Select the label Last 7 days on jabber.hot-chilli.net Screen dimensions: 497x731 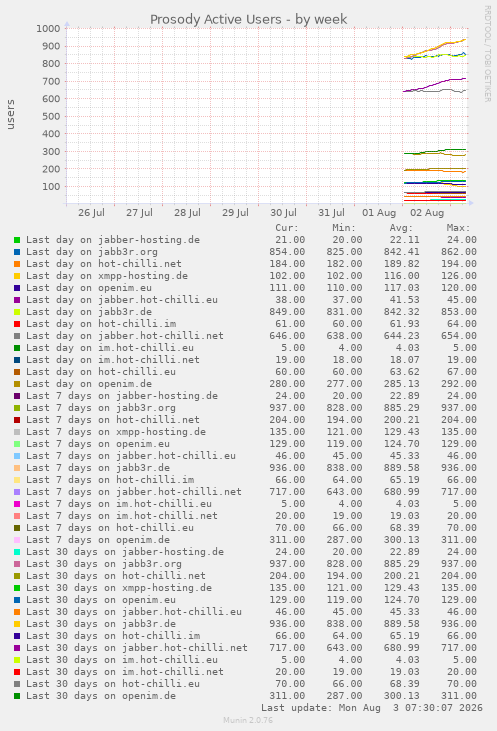[x=134, y=492]
